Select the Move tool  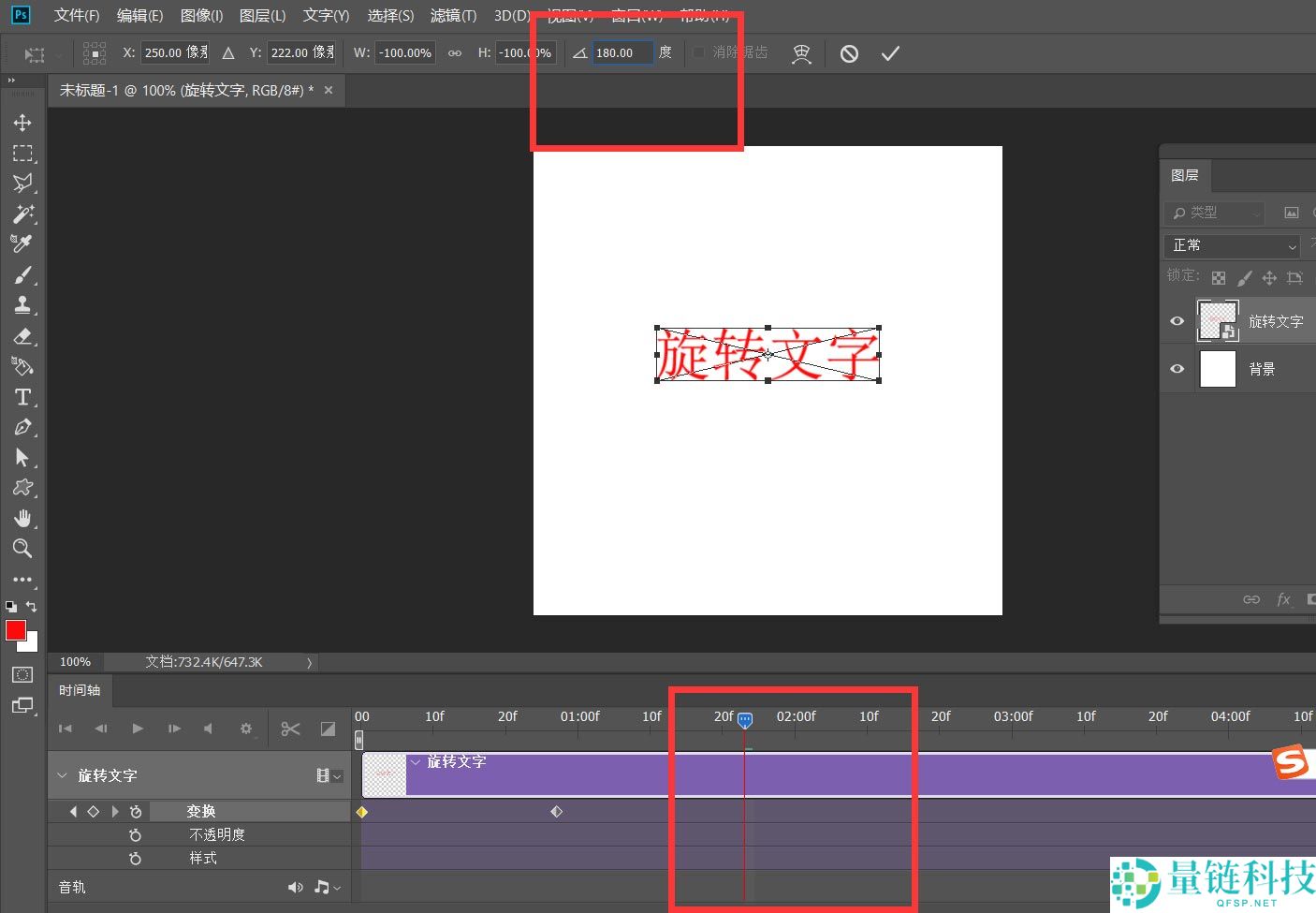click(x=22, y=123)
